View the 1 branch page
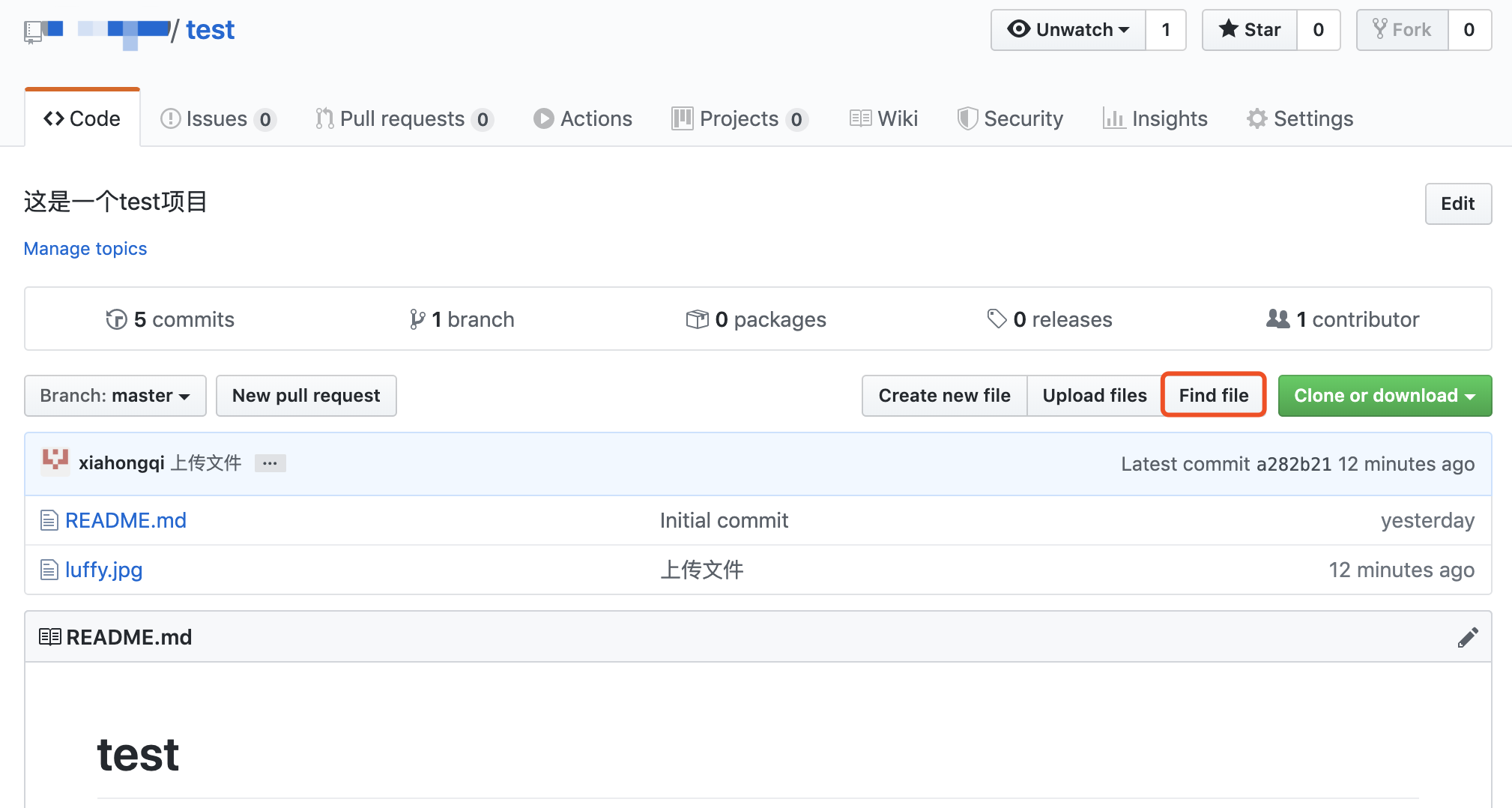 click(x=462, y=319)
